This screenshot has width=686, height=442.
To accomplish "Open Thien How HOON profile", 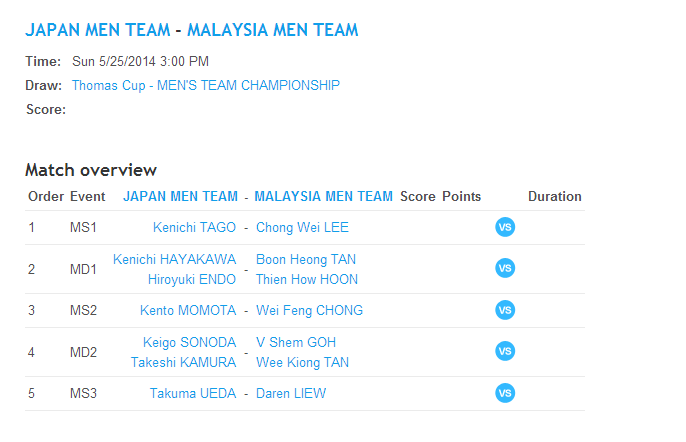I will 307,279.
